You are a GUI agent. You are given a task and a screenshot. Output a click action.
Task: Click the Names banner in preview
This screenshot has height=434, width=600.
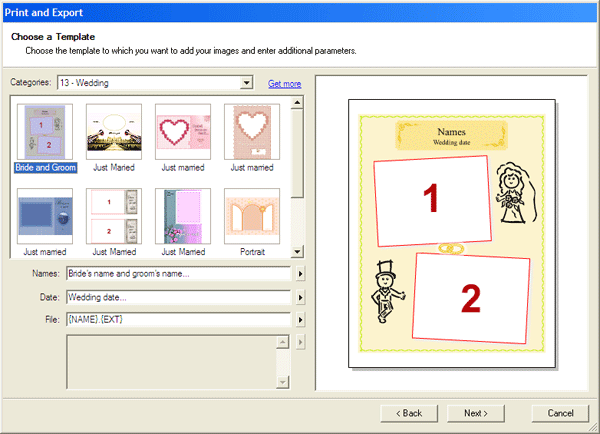tap(452, 136)
